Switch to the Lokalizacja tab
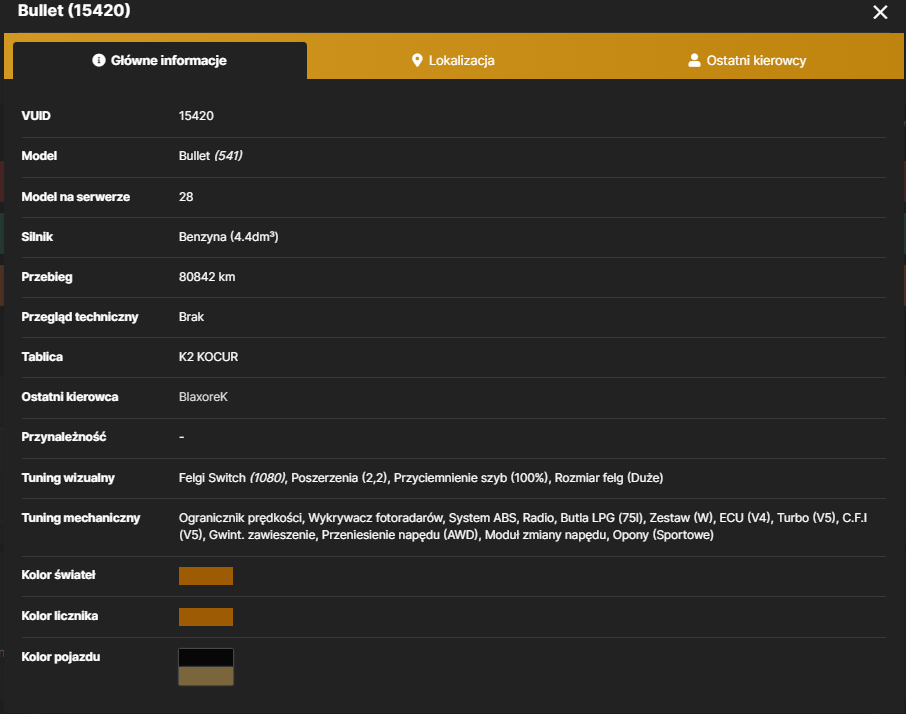The height and width of the screenshot is (714, 906). [x=453, y=60]
